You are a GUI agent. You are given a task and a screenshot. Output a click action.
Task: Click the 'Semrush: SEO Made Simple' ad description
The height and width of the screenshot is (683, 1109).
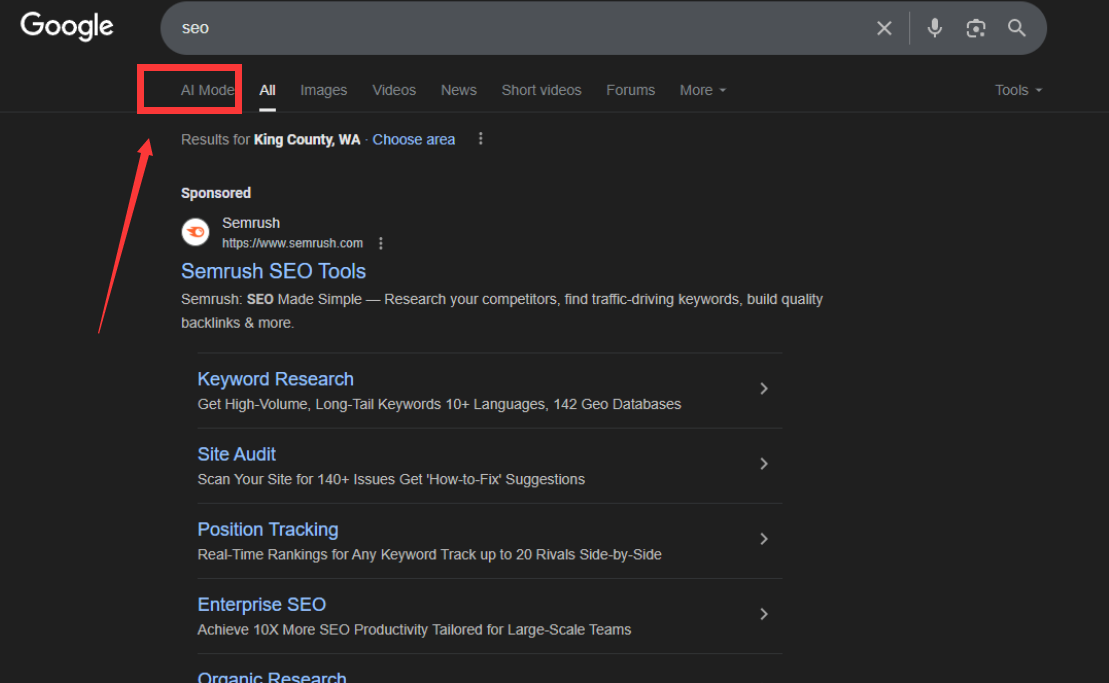(x=501, y=311)
